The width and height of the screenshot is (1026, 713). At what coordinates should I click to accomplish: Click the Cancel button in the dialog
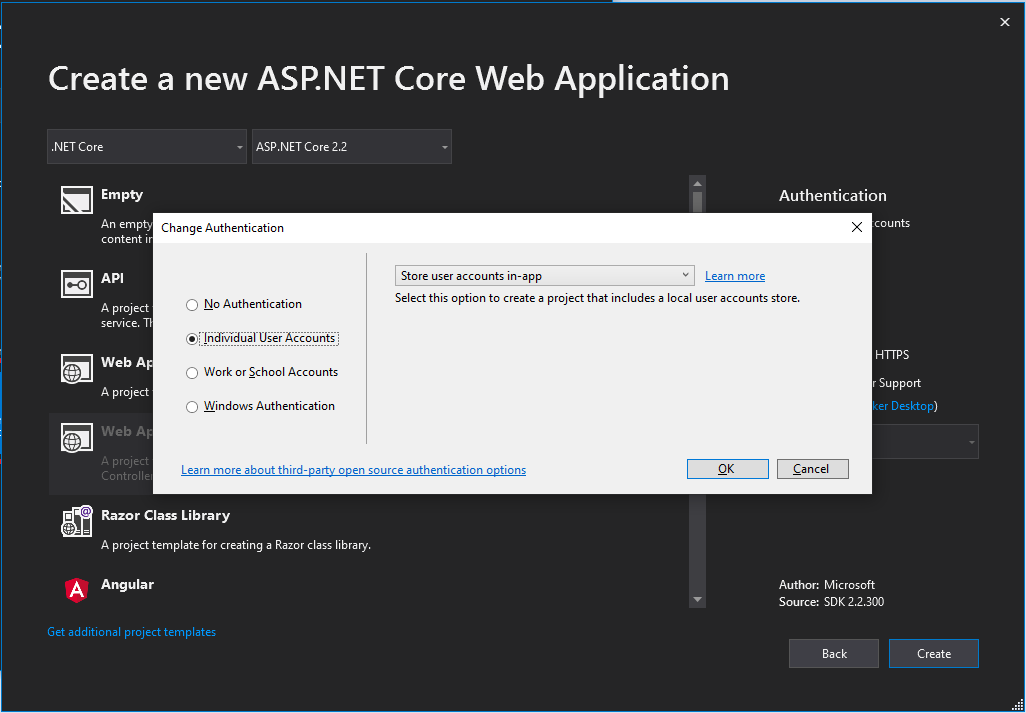[x=813, y=469]
